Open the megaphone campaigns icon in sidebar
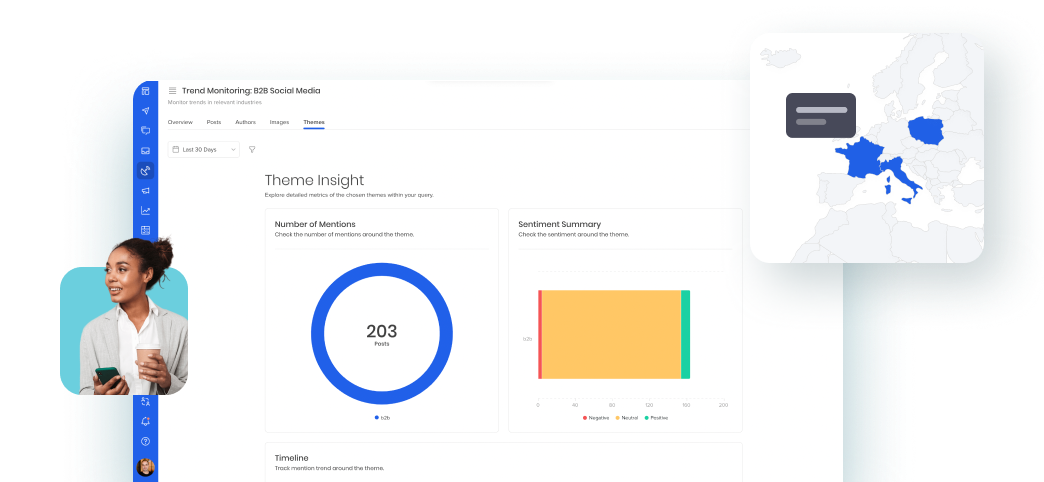 coord(145,190)
